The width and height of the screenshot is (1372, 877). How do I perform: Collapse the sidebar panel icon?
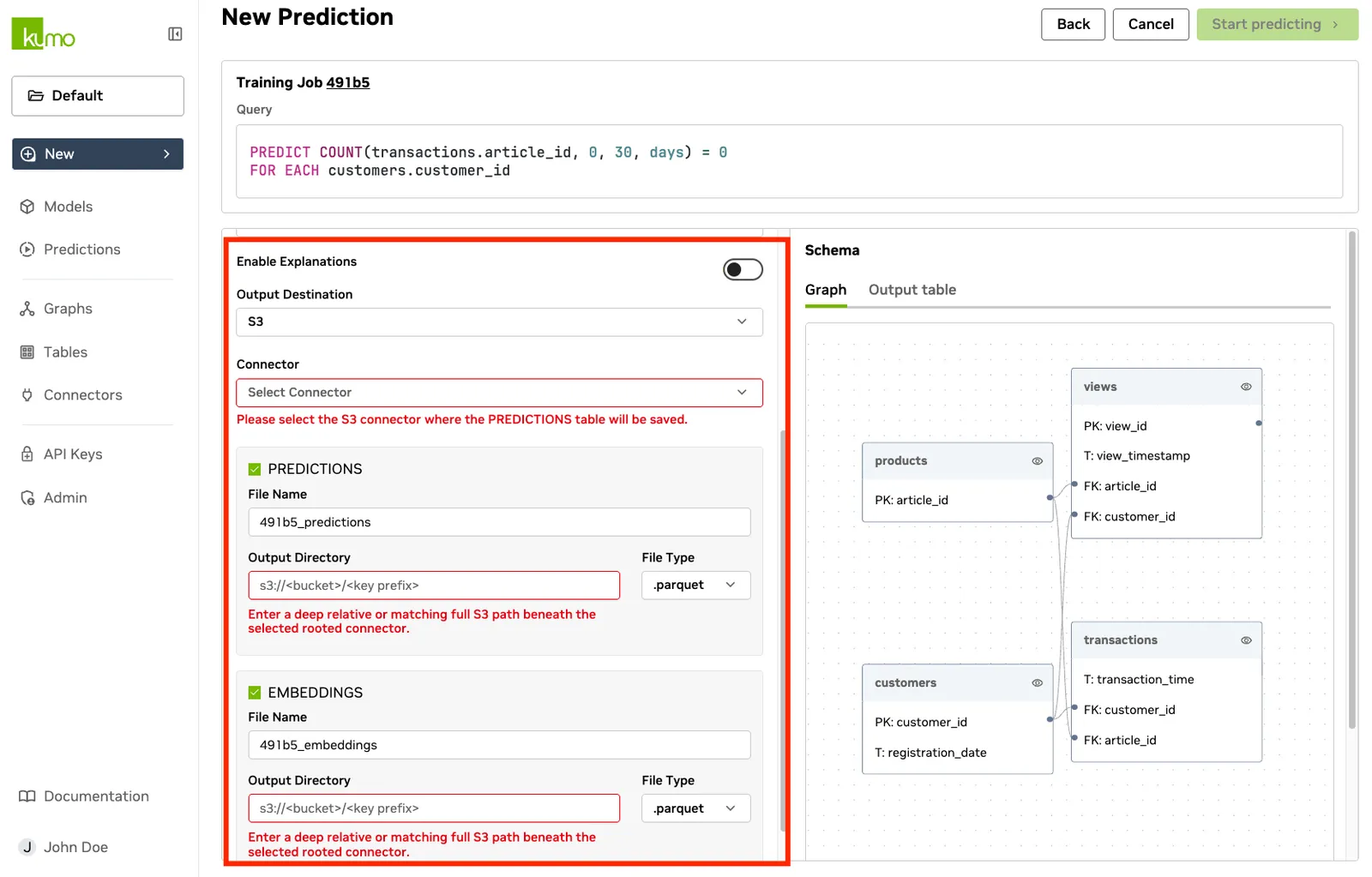click(x=175, y=34)
